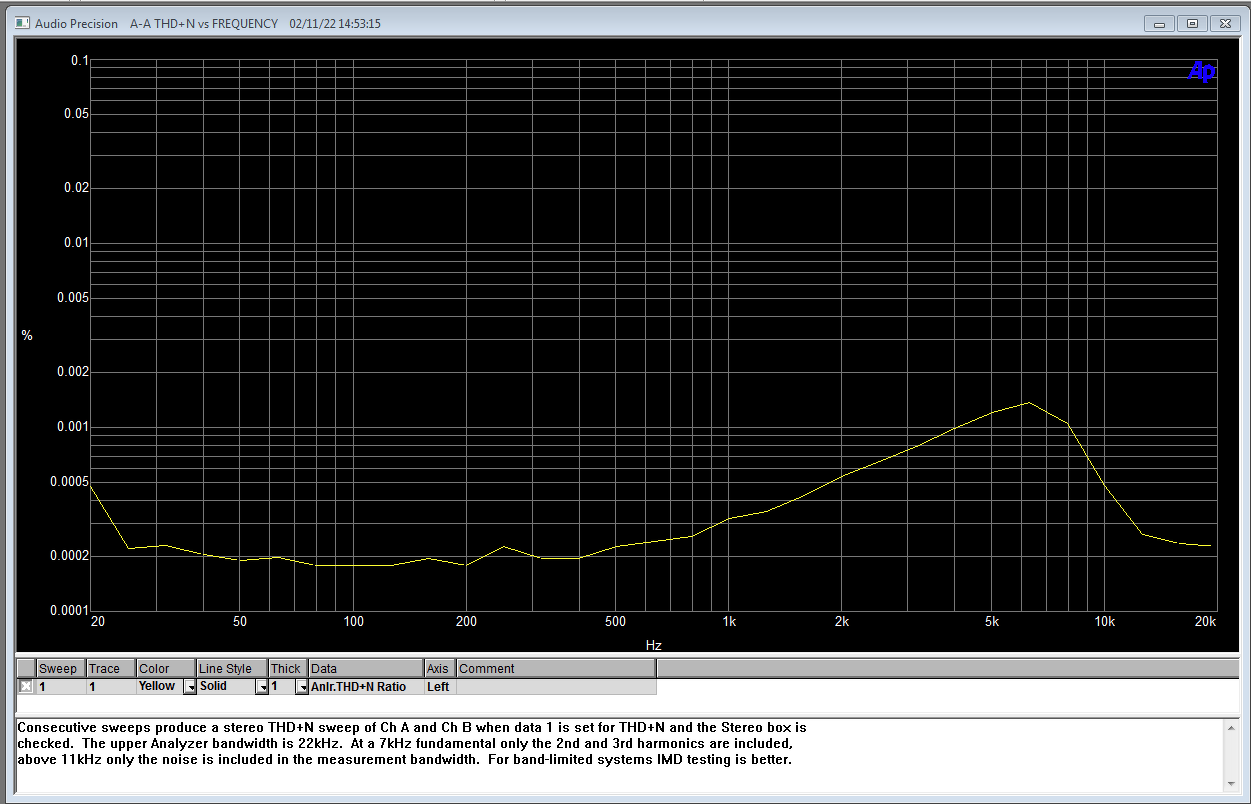1251x804 pixels.
Task: Click the comment scrollbar down arrow
Action: tap(1230, 784)
